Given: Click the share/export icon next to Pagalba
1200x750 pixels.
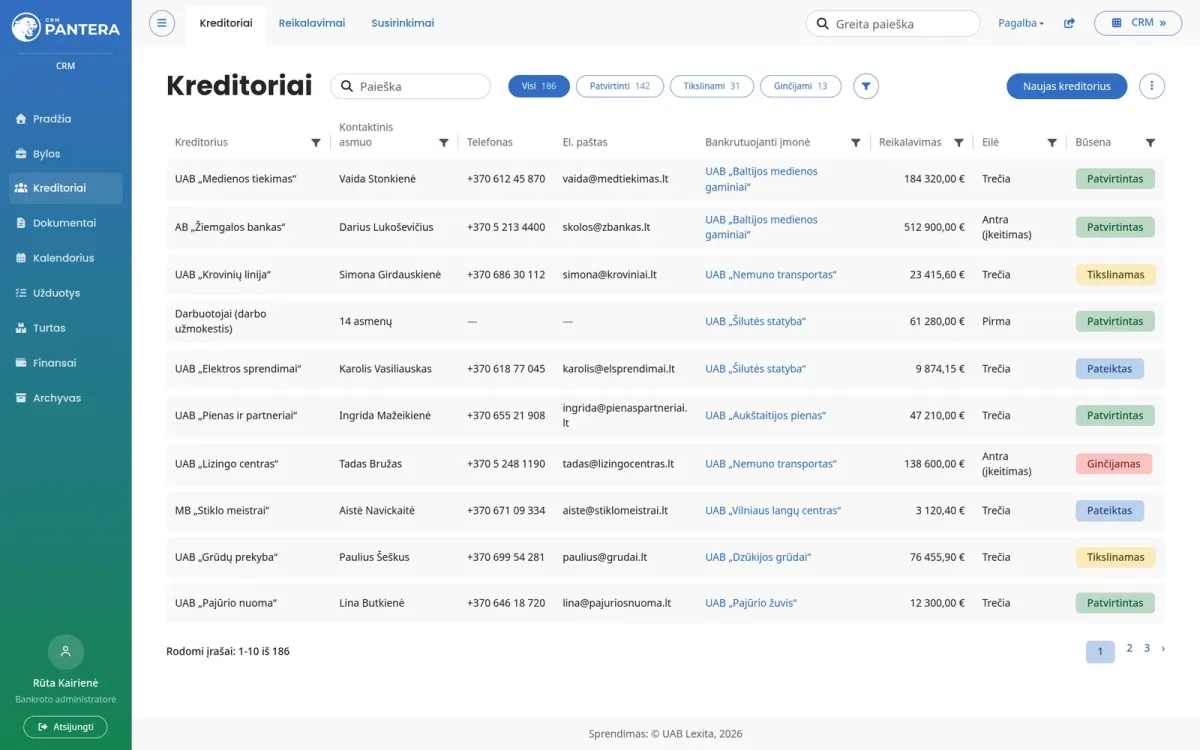Looking at the screenshot, I should (1069, 23).
